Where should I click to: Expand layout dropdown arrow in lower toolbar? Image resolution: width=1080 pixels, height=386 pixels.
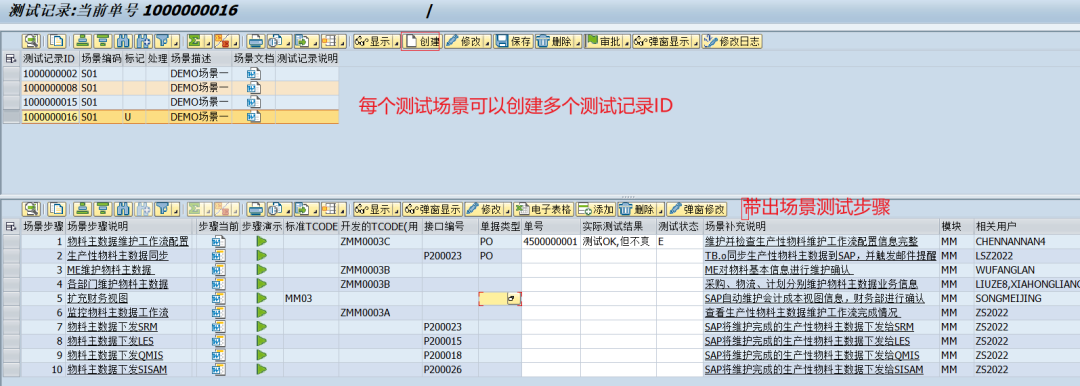tap(343, 210)
